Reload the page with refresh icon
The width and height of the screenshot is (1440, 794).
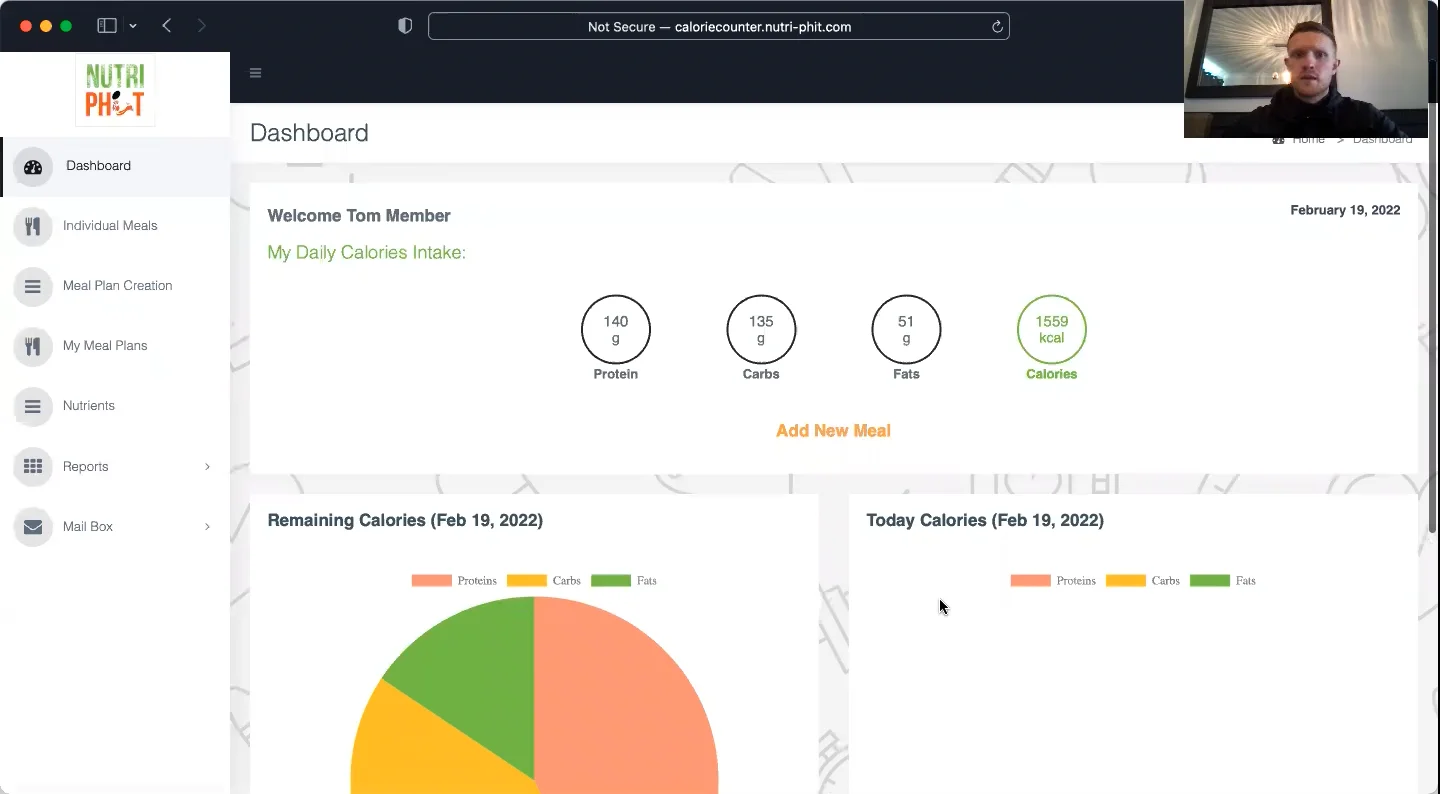[997, 27]
